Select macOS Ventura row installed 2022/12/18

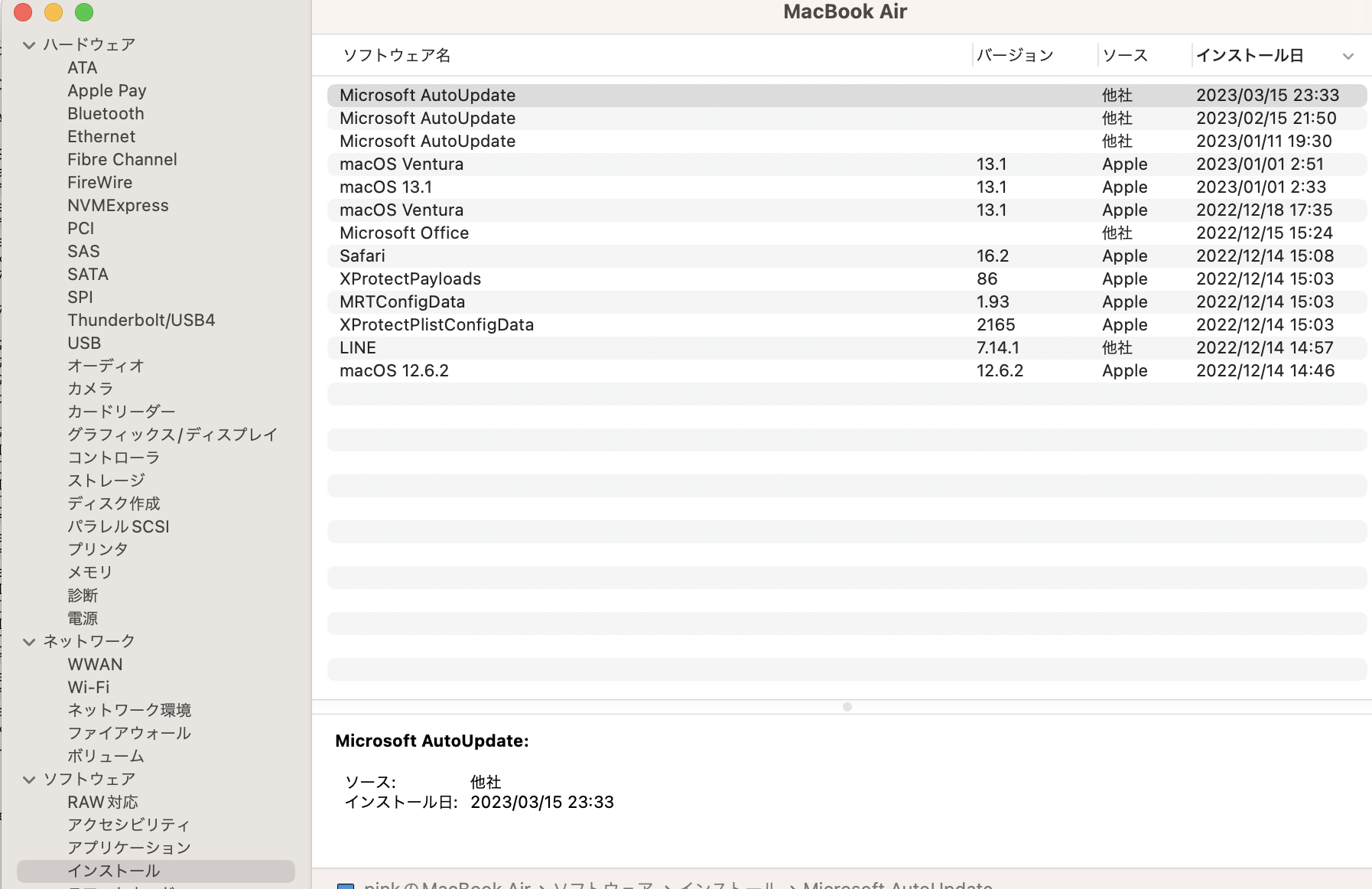tap(847, 210)
